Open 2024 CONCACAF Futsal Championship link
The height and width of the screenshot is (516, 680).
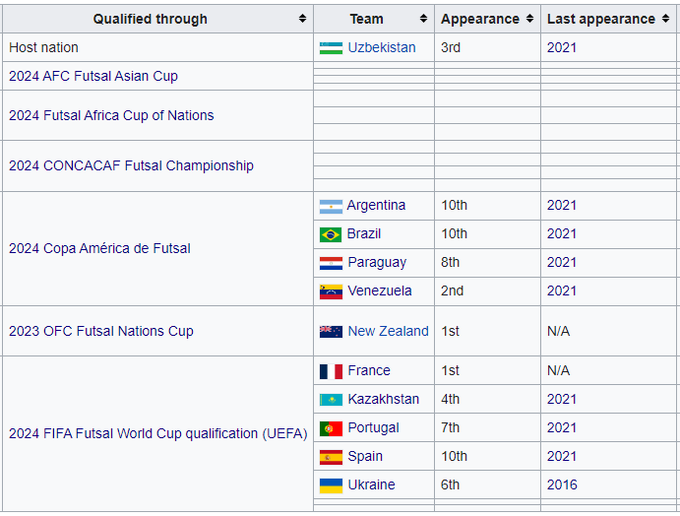click(131, 166)
